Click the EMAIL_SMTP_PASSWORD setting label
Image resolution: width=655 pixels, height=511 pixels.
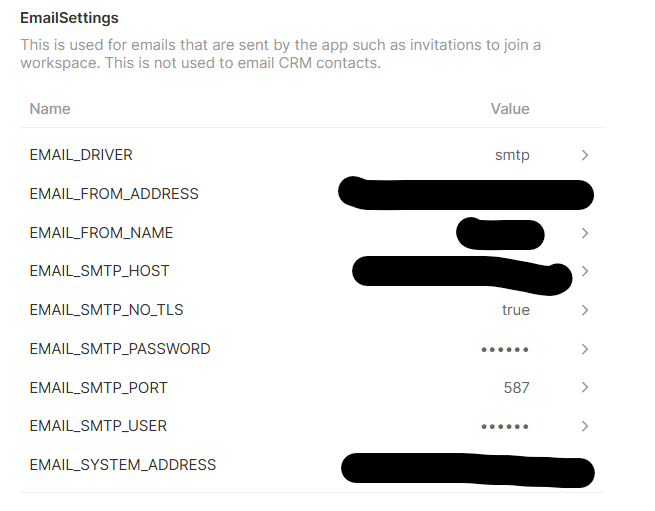[120, 349]
